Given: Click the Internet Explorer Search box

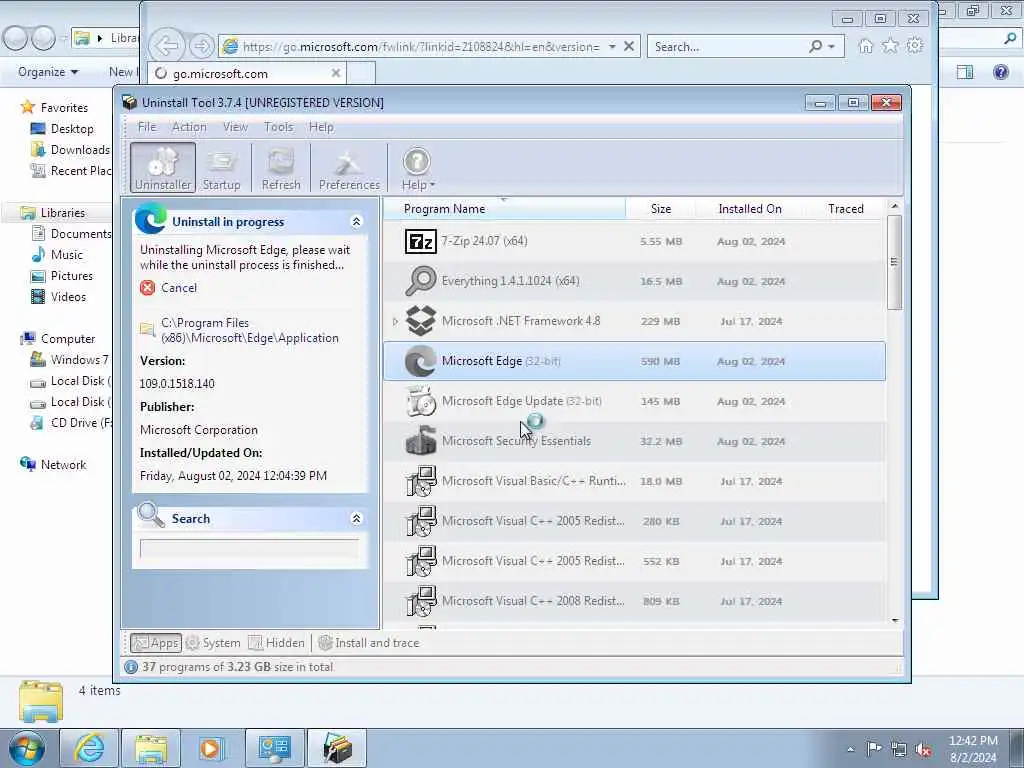Looking at the screenshot, I should tap(728, 47).
